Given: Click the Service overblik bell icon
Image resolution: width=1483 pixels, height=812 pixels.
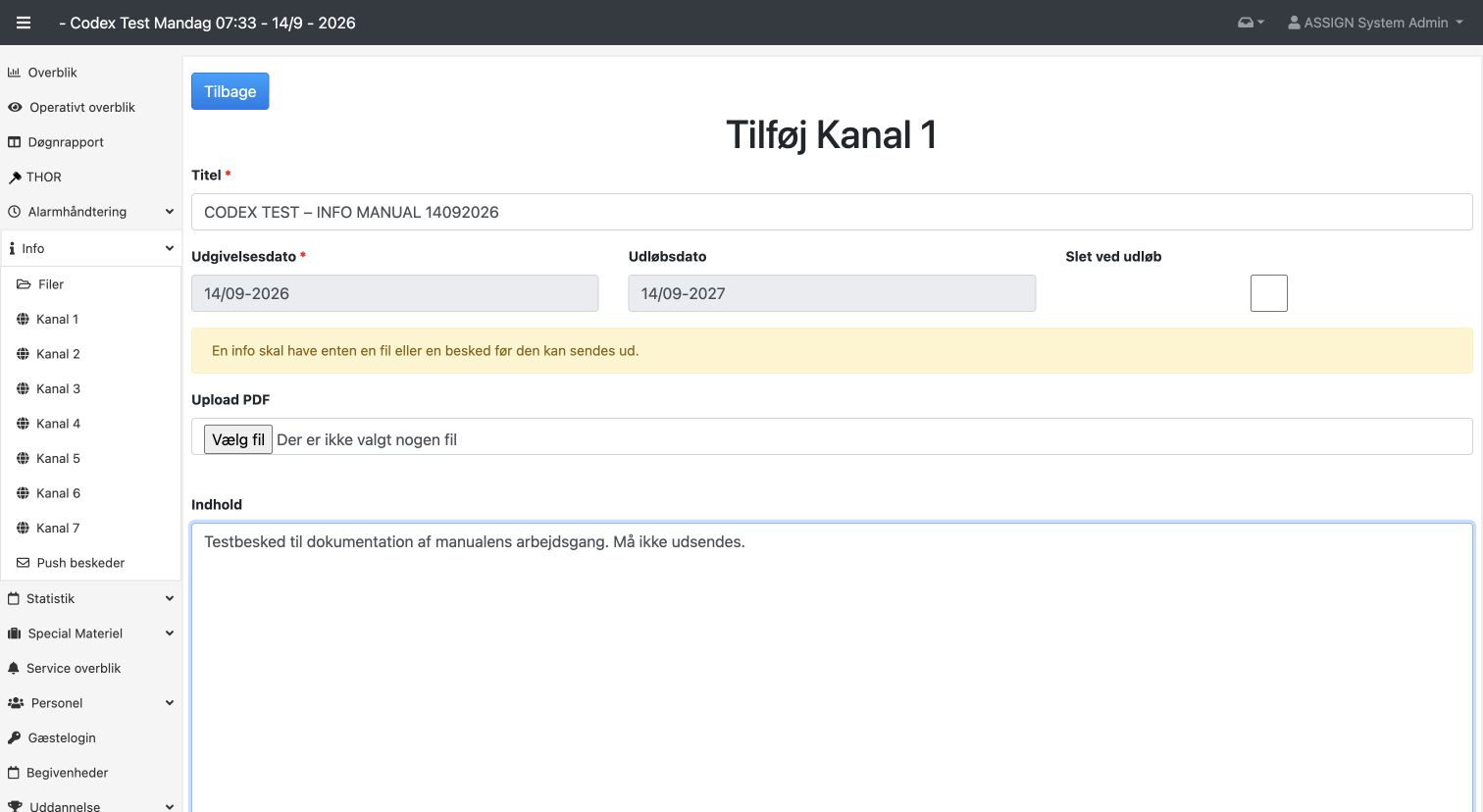Looking at the screenshot, I should click(x=14, y=668).
